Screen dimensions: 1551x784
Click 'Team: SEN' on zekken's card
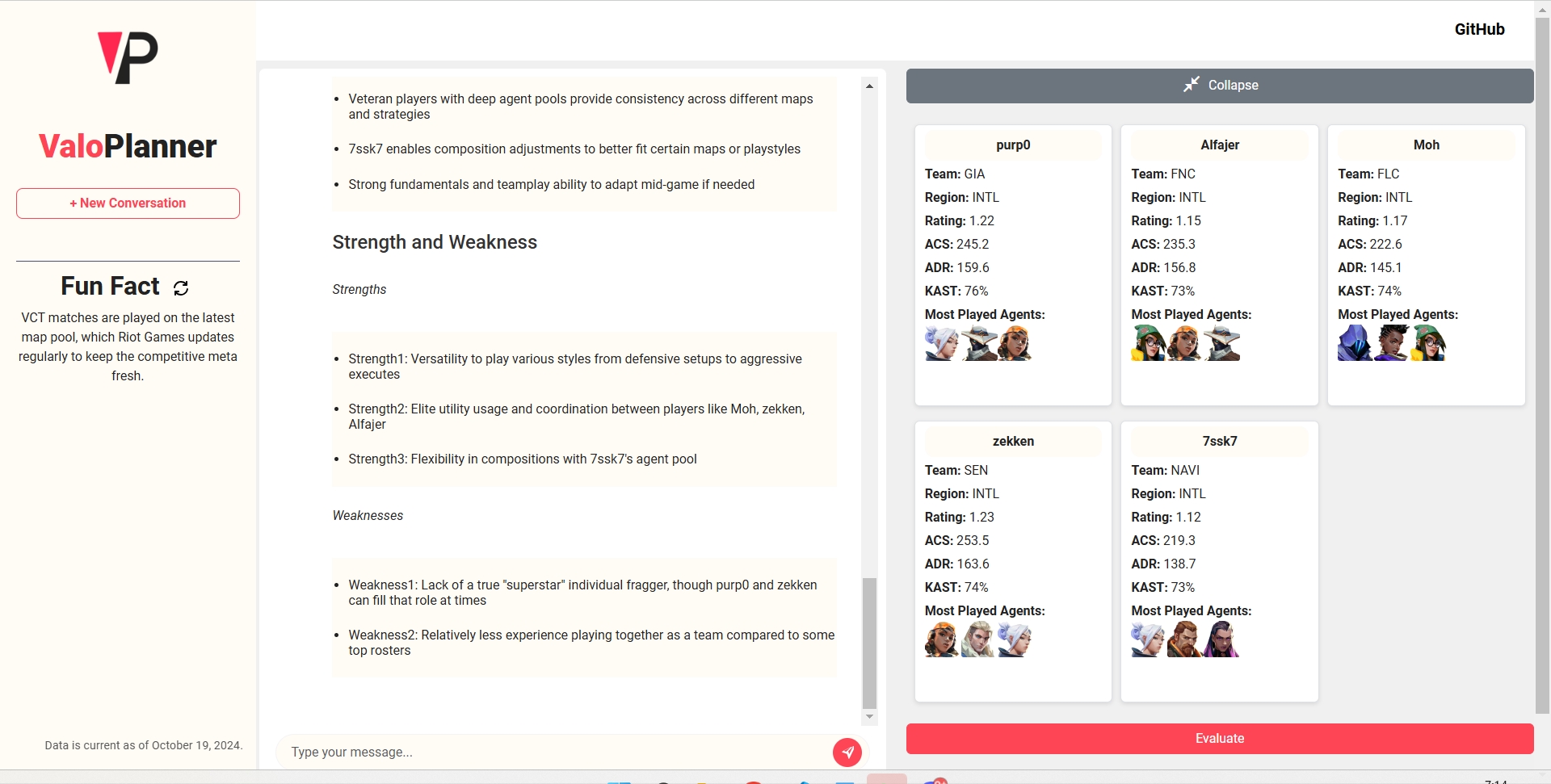pos(956,470)
